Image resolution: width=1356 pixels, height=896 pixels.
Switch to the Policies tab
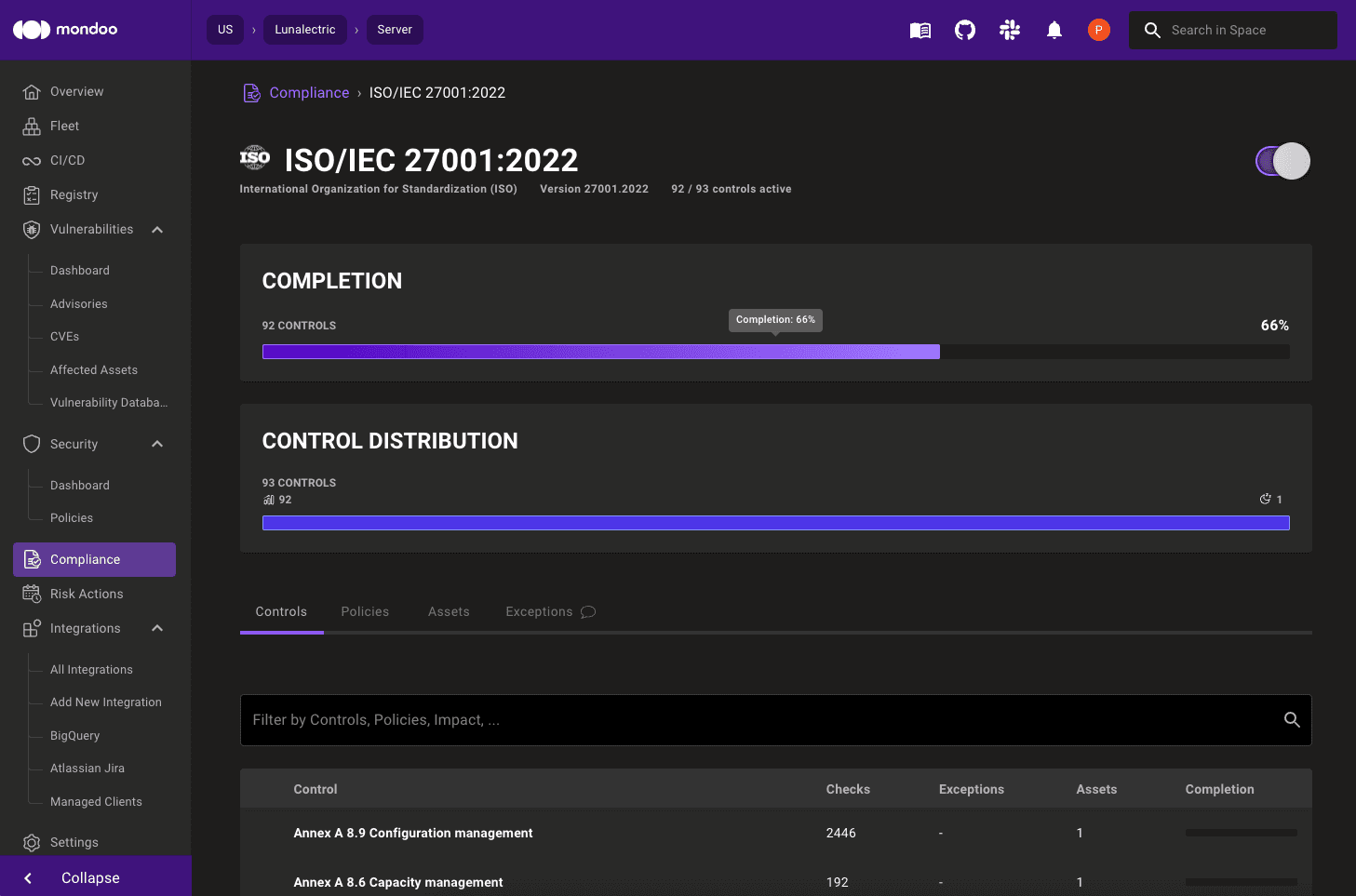(365, 611)
